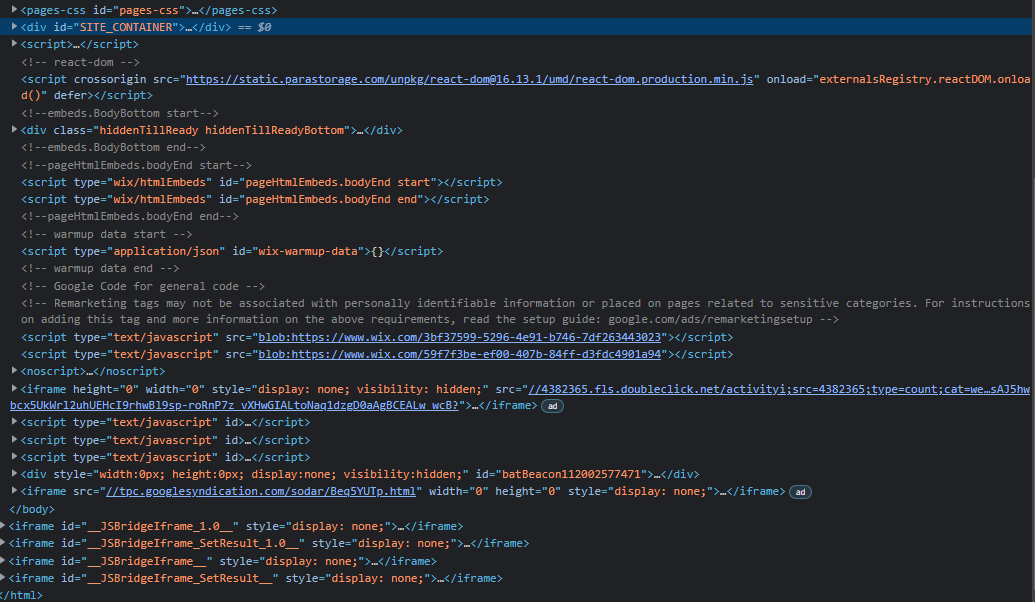Click the ad badge after googlesyndication iframe
Image resolution: width=1035 pixels, height=602 pixels.
(x=800, y=492)
